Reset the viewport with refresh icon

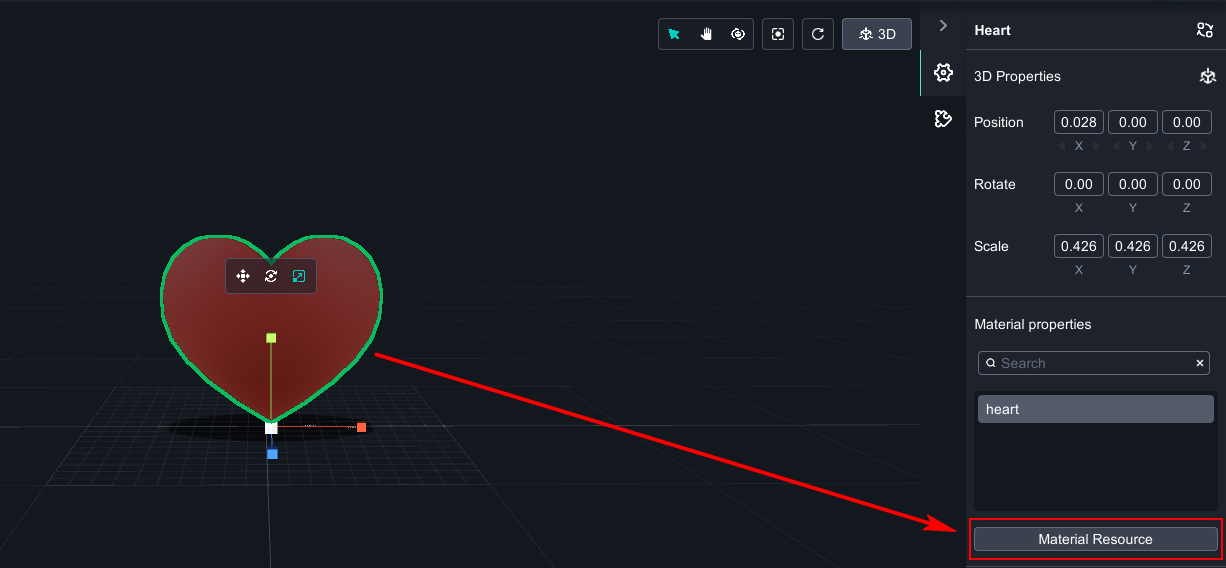point(818,34)
